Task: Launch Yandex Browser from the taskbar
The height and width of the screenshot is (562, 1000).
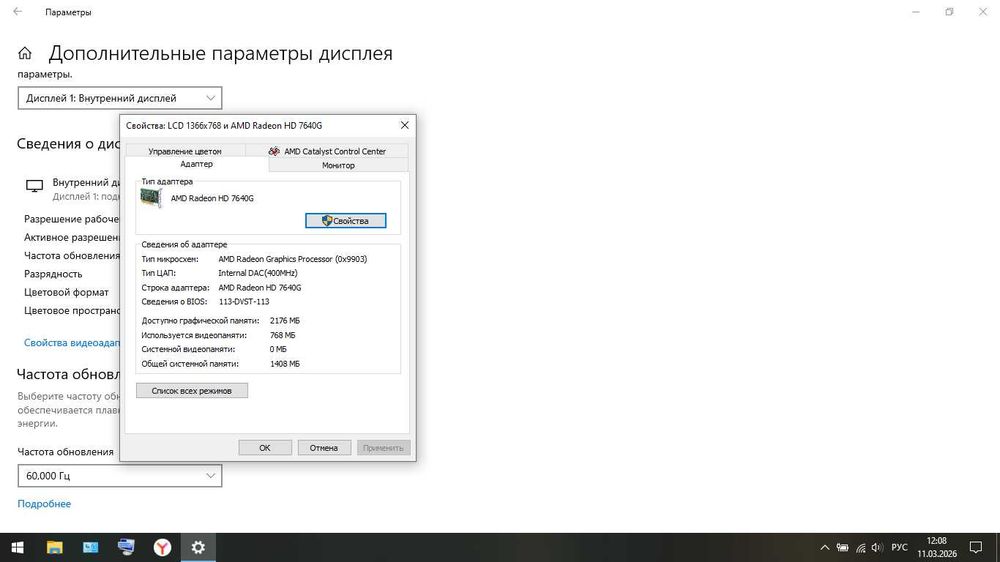Action: 162,547
